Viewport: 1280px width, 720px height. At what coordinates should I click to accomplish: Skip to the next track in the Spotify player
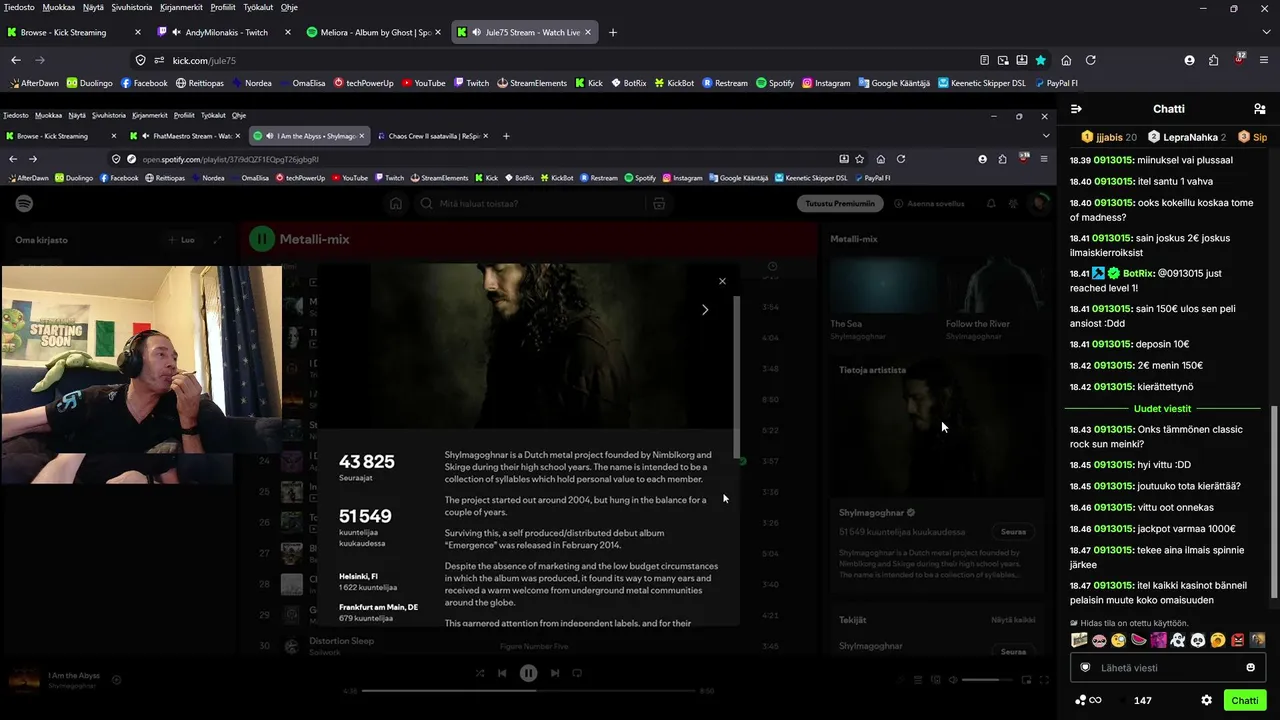[555, 673]
